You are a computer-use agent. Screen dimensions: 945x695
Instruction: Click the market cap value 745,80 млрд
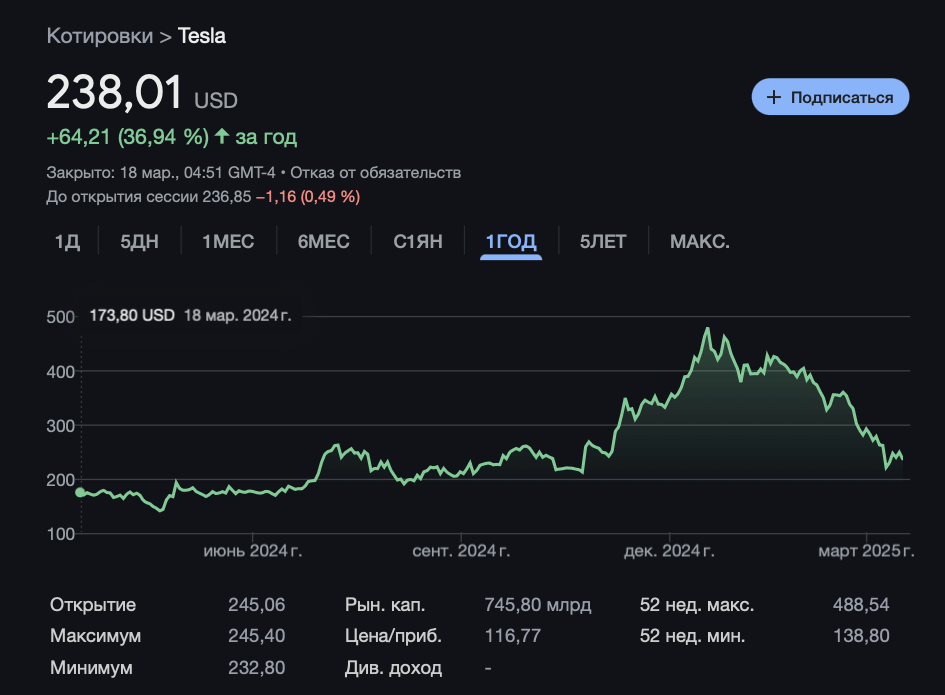tap(538, 605)
